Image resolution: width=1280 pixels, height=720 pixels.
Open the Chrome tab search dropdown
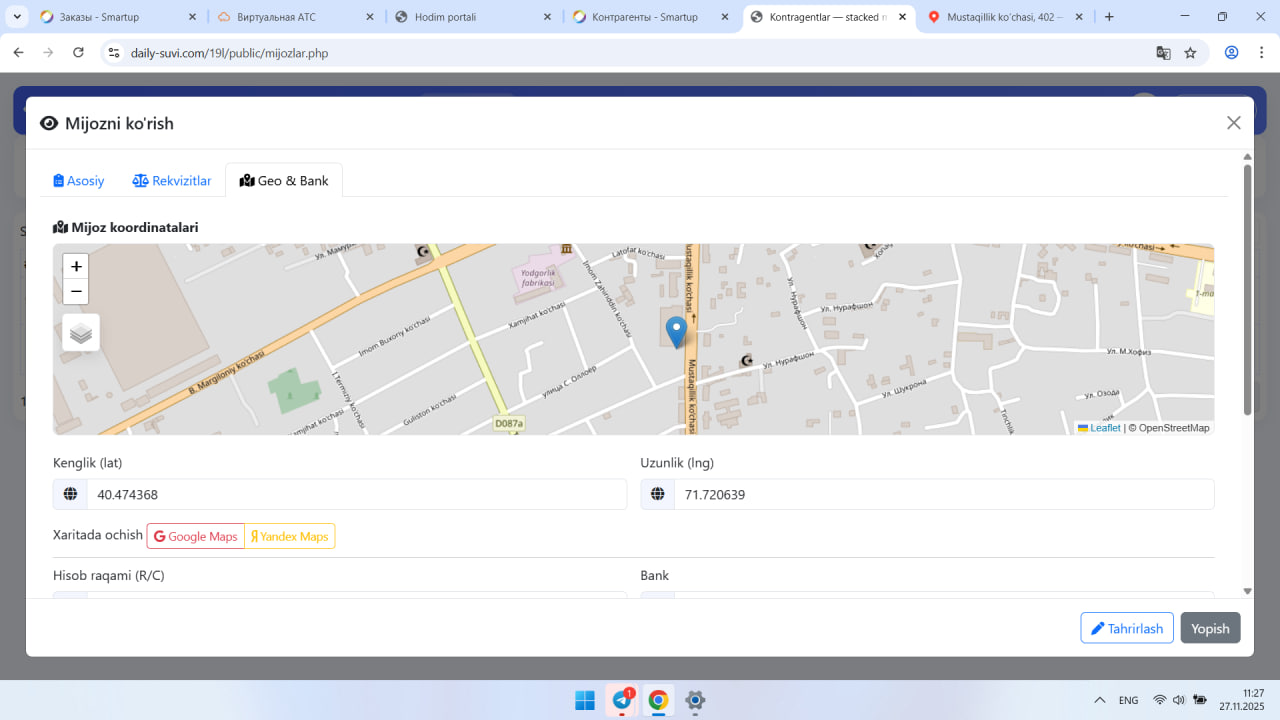(x=18, y=17)
